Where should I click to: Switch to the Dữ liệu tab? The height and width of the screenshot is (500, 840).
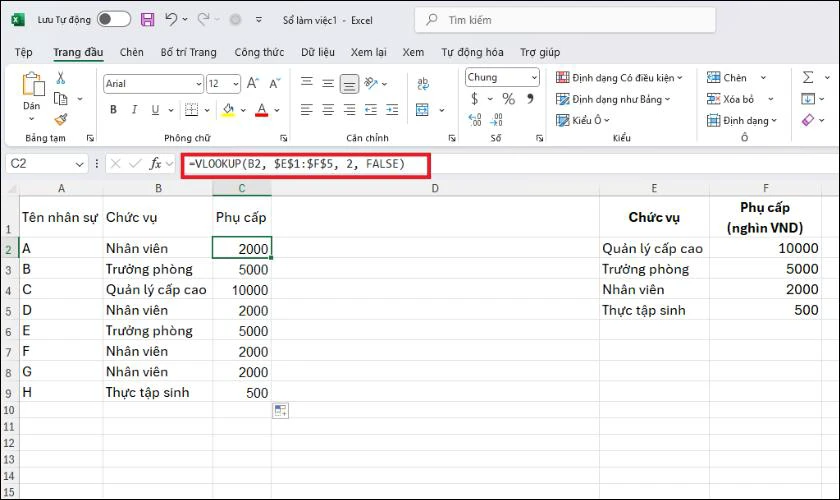pos(318,52)
